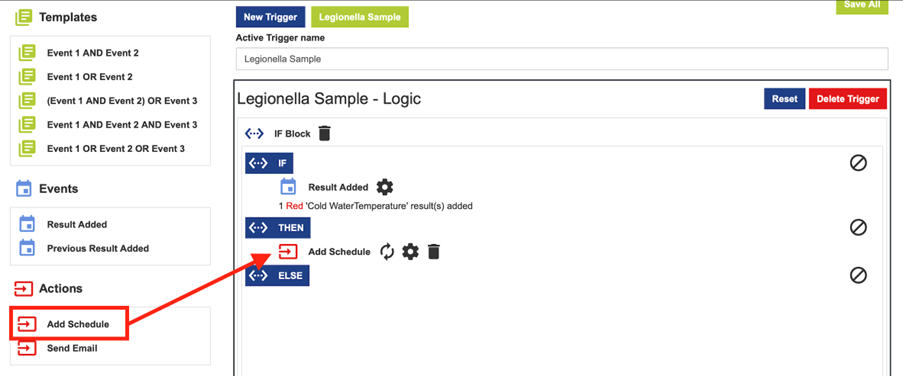Click the prohibited icon on the ELSE row
903x376 pixels.
click(858, 275)
